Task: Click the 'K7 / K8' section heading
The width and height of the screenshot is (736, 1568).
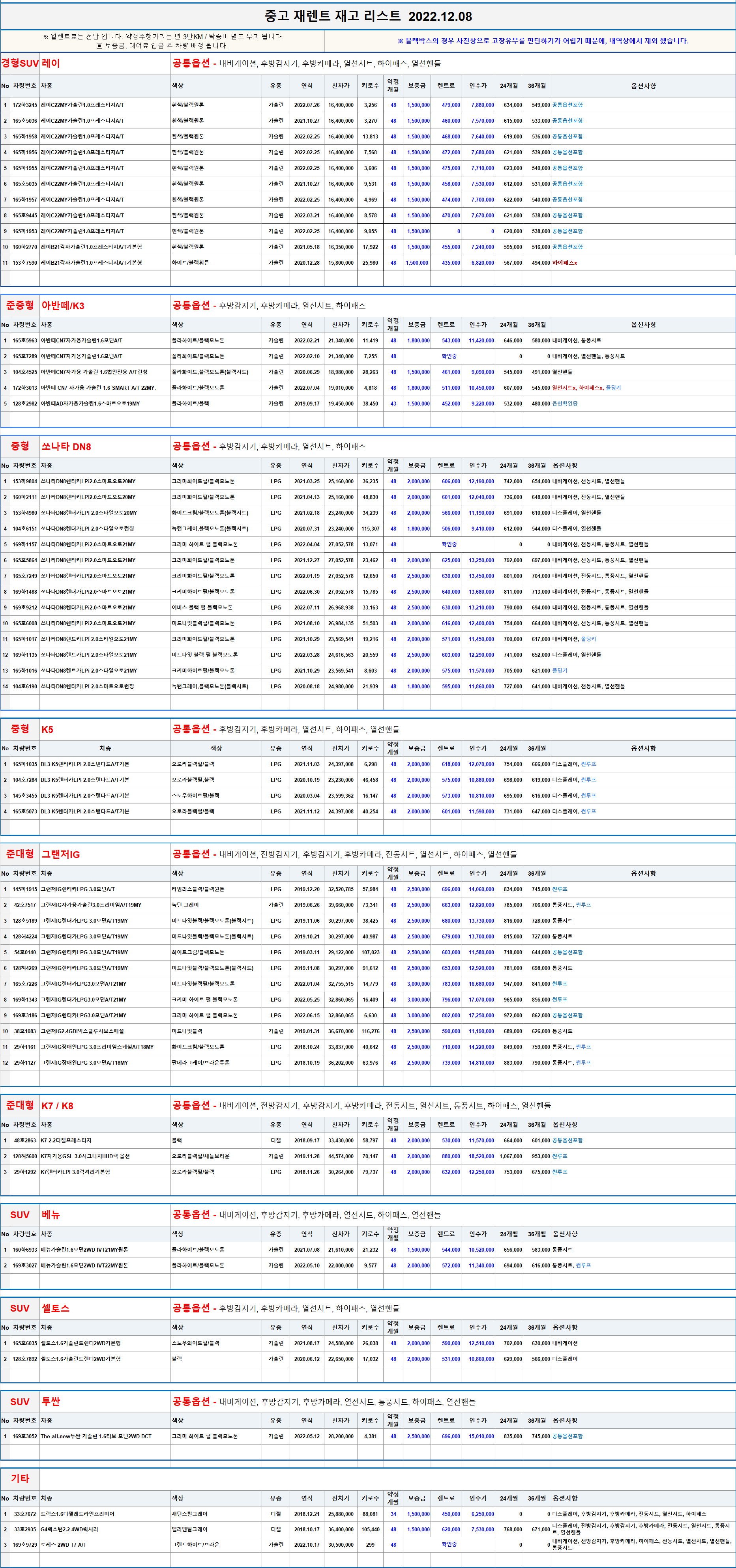Action: [x=57, y=1105]
